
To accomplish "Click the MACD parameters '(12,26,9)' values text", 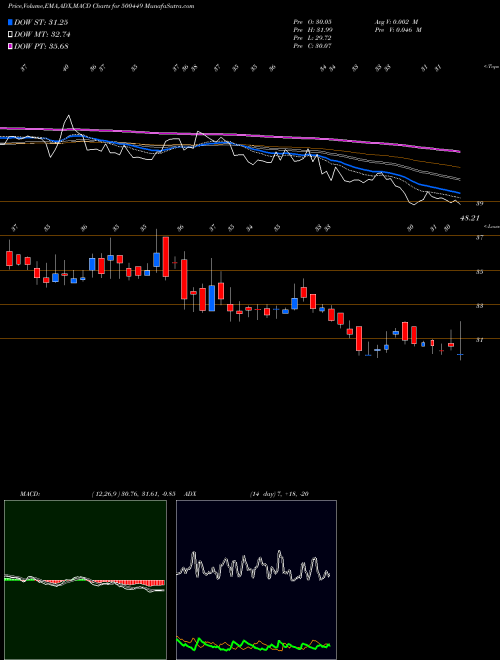I will tap(133, 494).
